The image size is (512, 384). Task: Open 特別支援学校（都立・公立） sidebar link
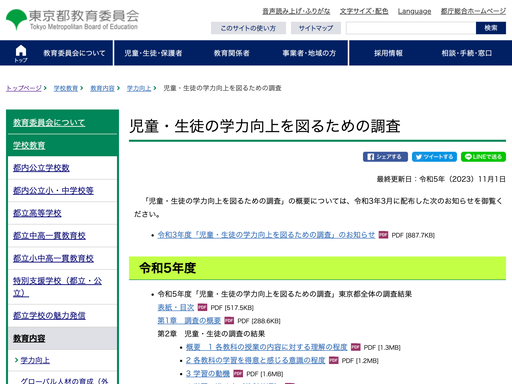coord(57,287)
